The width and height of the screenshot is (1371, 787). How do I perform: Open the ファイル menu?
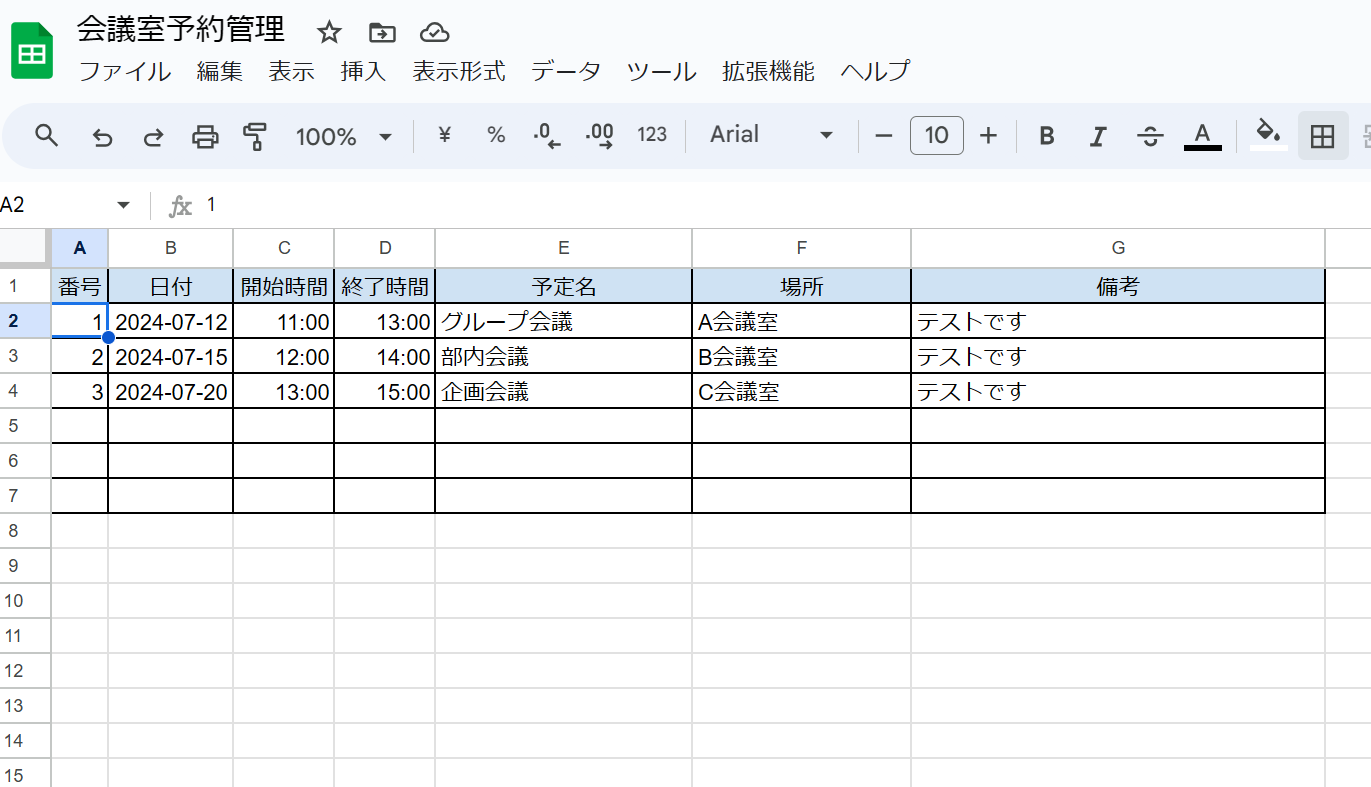point(125,71)
